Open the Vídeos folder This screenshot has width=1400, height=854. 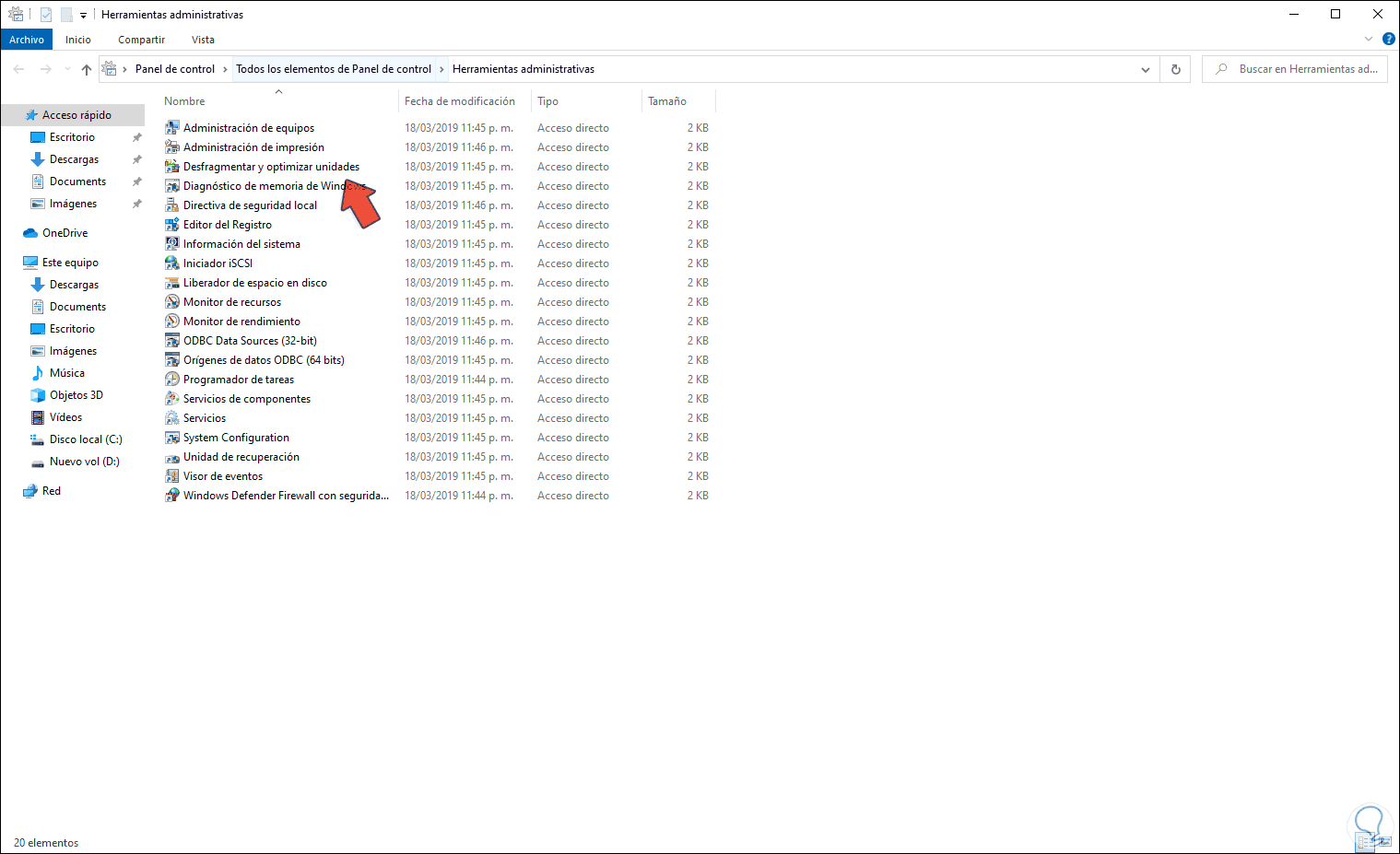(x=65, y=417)
